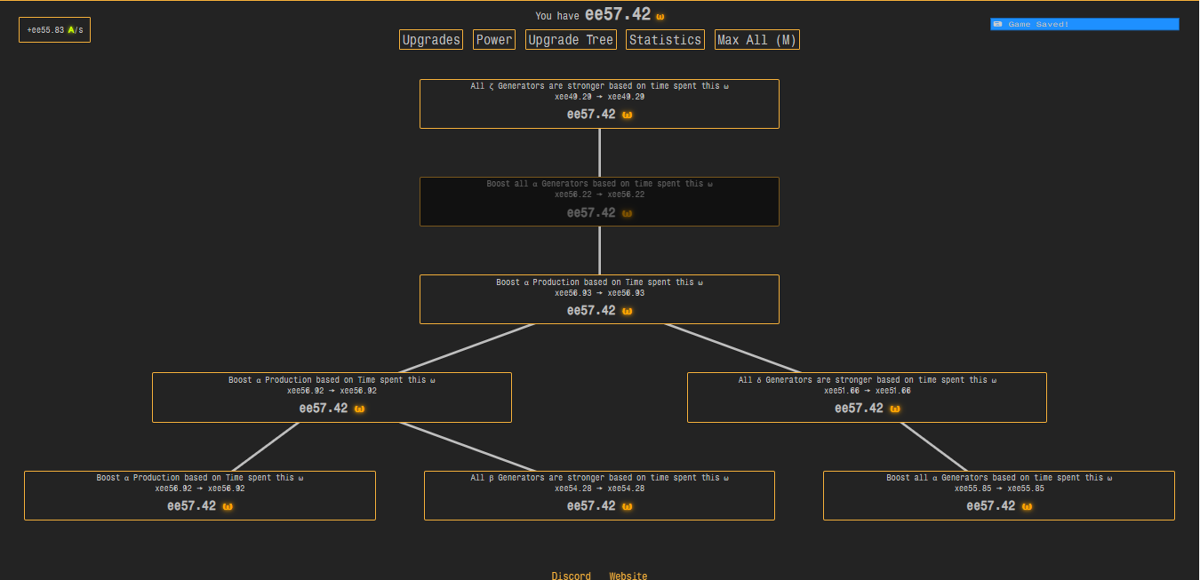Open the Discord link at the bottom
The width and height of the screenshot is (1200, 580).
pos(570,575)
